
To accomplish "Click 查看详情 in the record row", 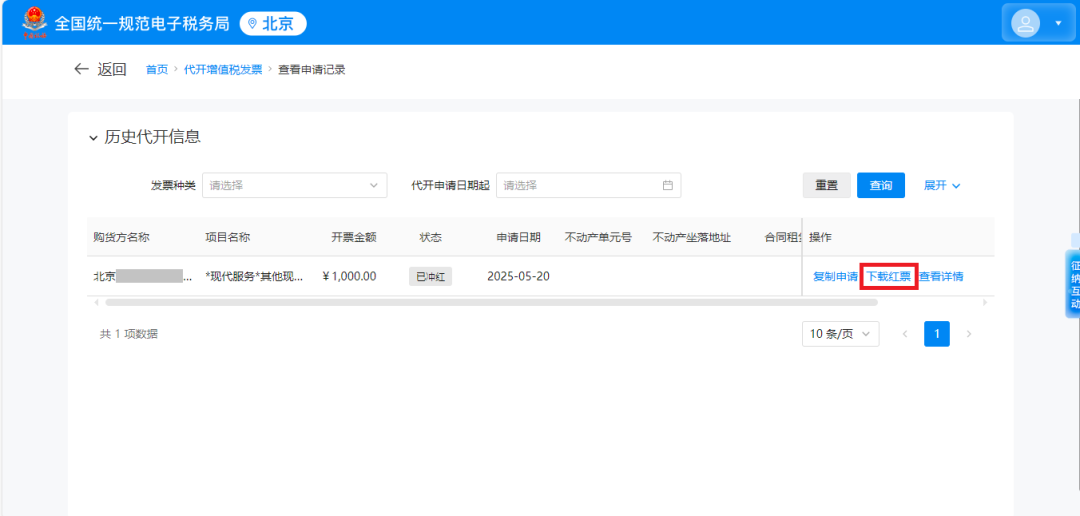I will 941,277.
